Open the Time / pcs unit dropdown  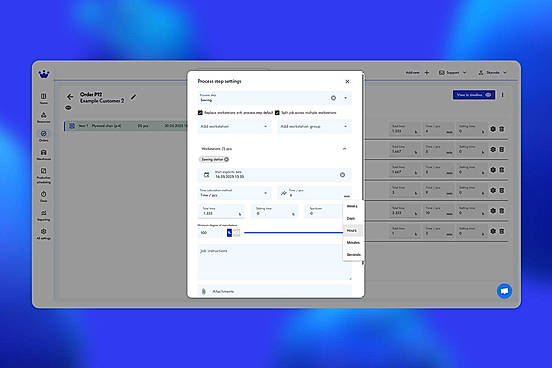(347, 196)
